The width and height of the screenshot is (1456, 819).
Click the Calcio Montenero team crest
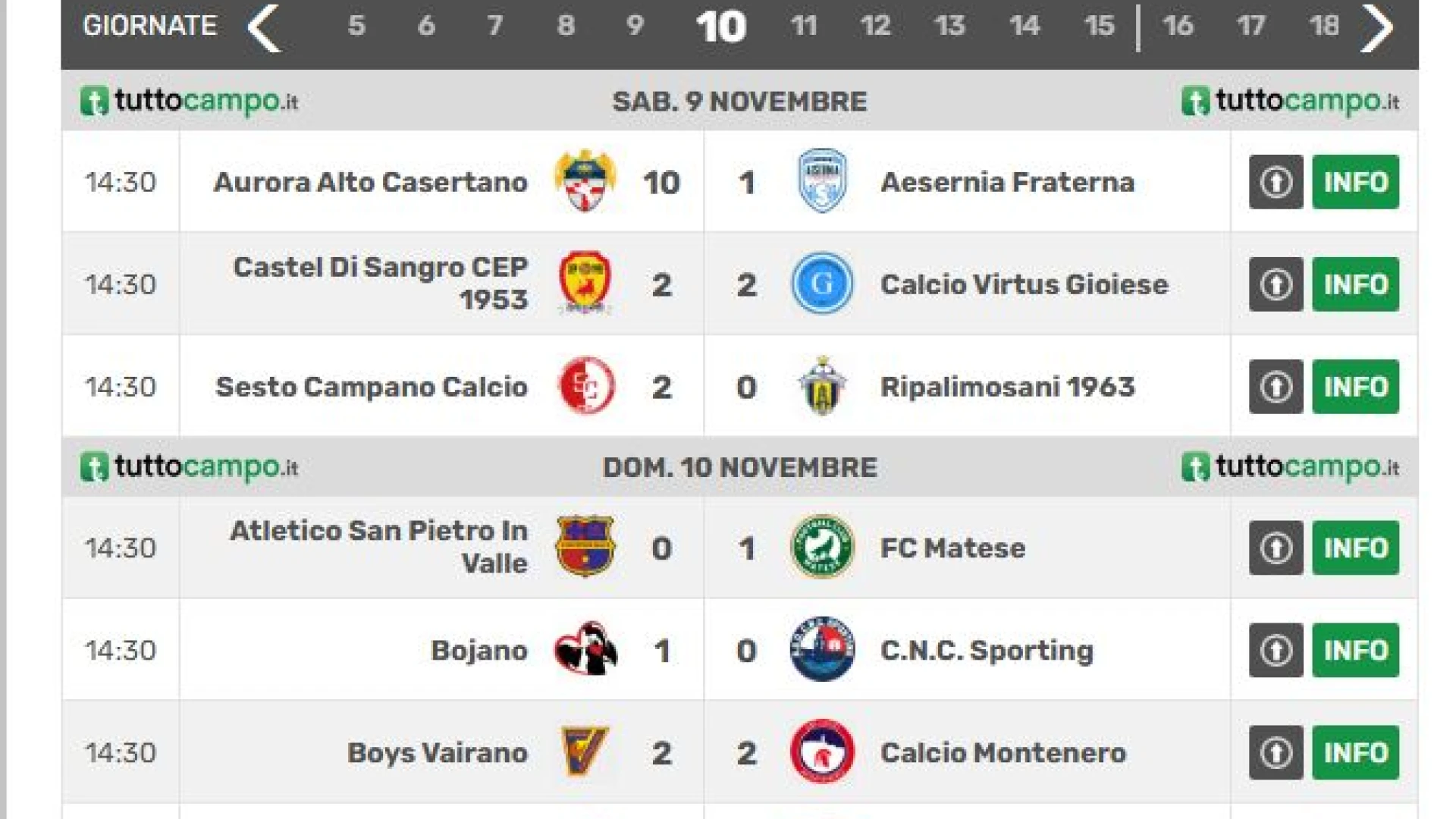pos(822,752)
